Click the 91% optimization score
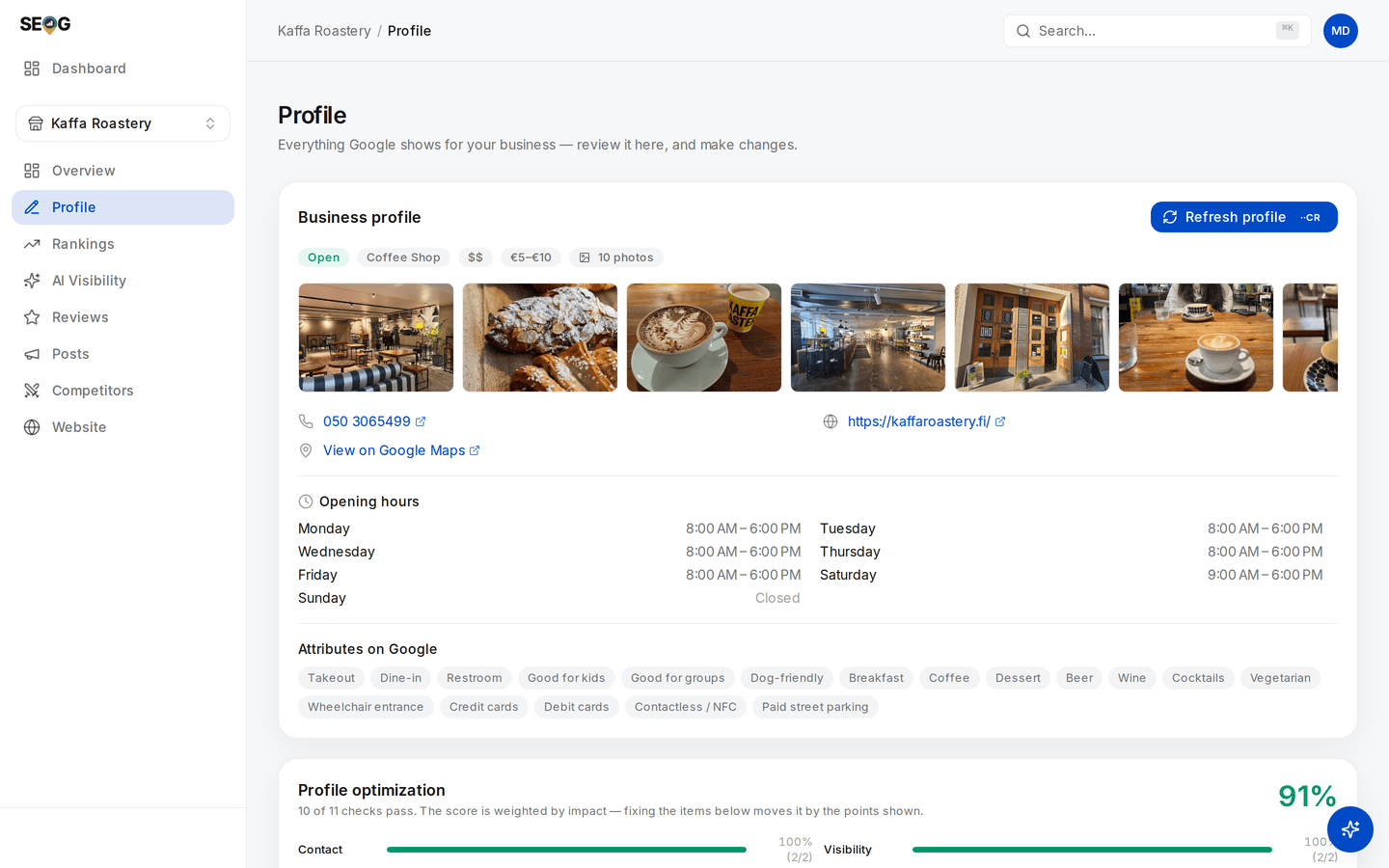The image size is (1389, 868). 1307,796
